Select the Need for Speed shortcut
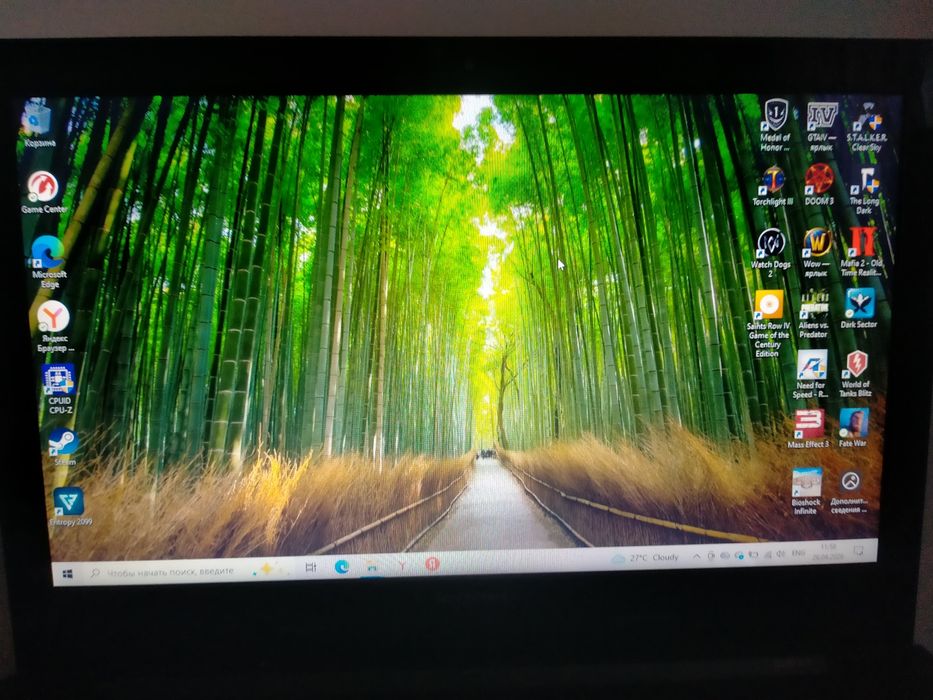Image resolution: width=933 pixels, height=700 pixels. [x=810, y=375]
